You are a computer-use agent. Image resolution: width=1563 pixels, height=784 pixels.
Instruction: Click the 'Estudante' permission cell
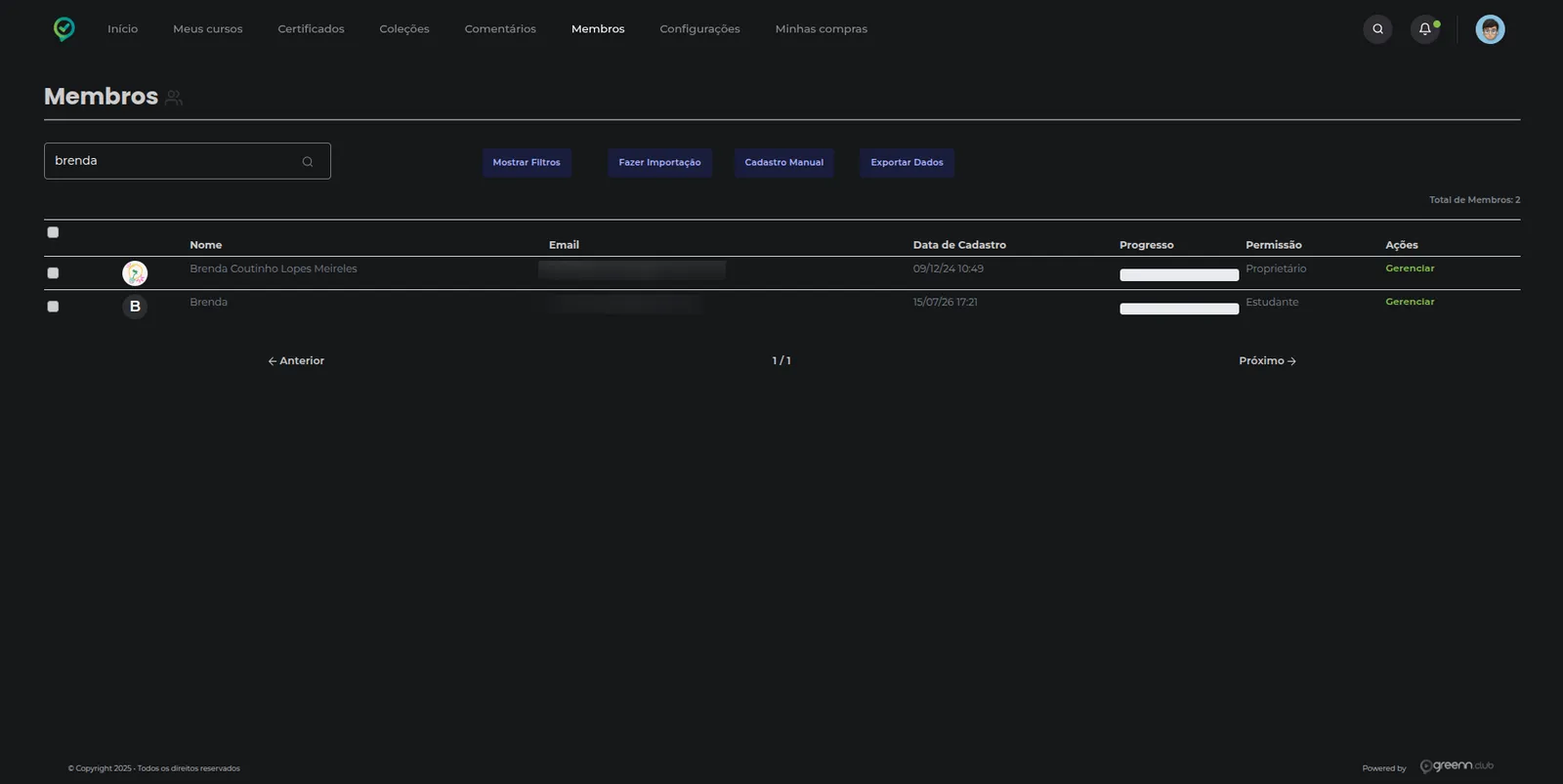[x=1272, y=302]
